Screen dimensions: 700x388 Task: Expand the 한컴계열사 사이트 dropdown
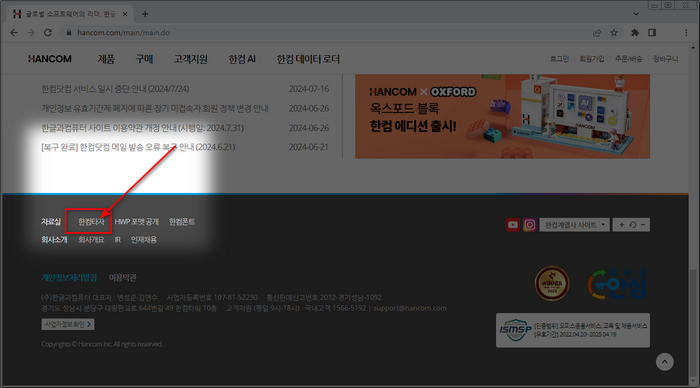pos(574,225)
